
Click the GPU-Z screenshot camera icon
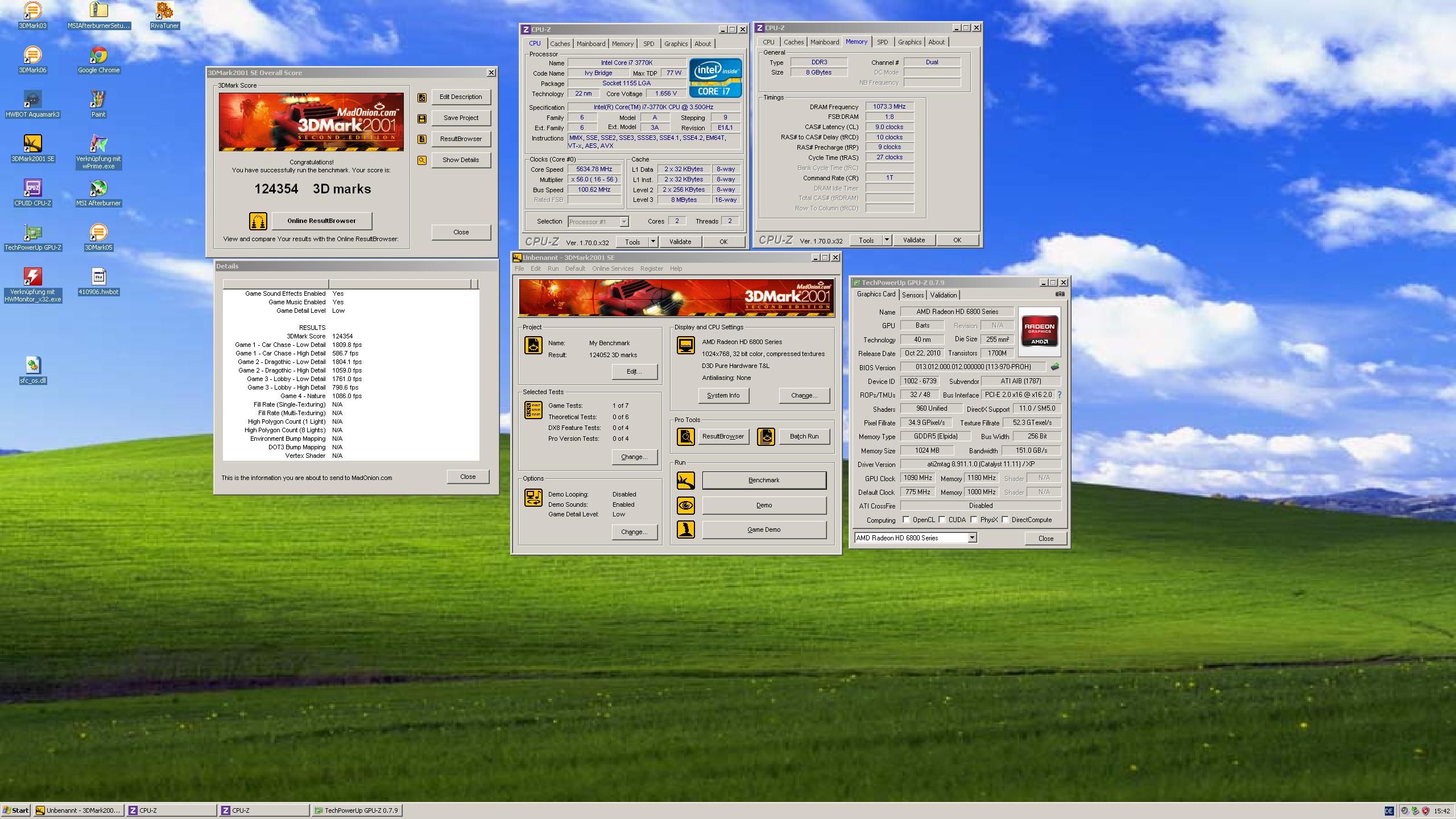click(x=1060, y=294)
